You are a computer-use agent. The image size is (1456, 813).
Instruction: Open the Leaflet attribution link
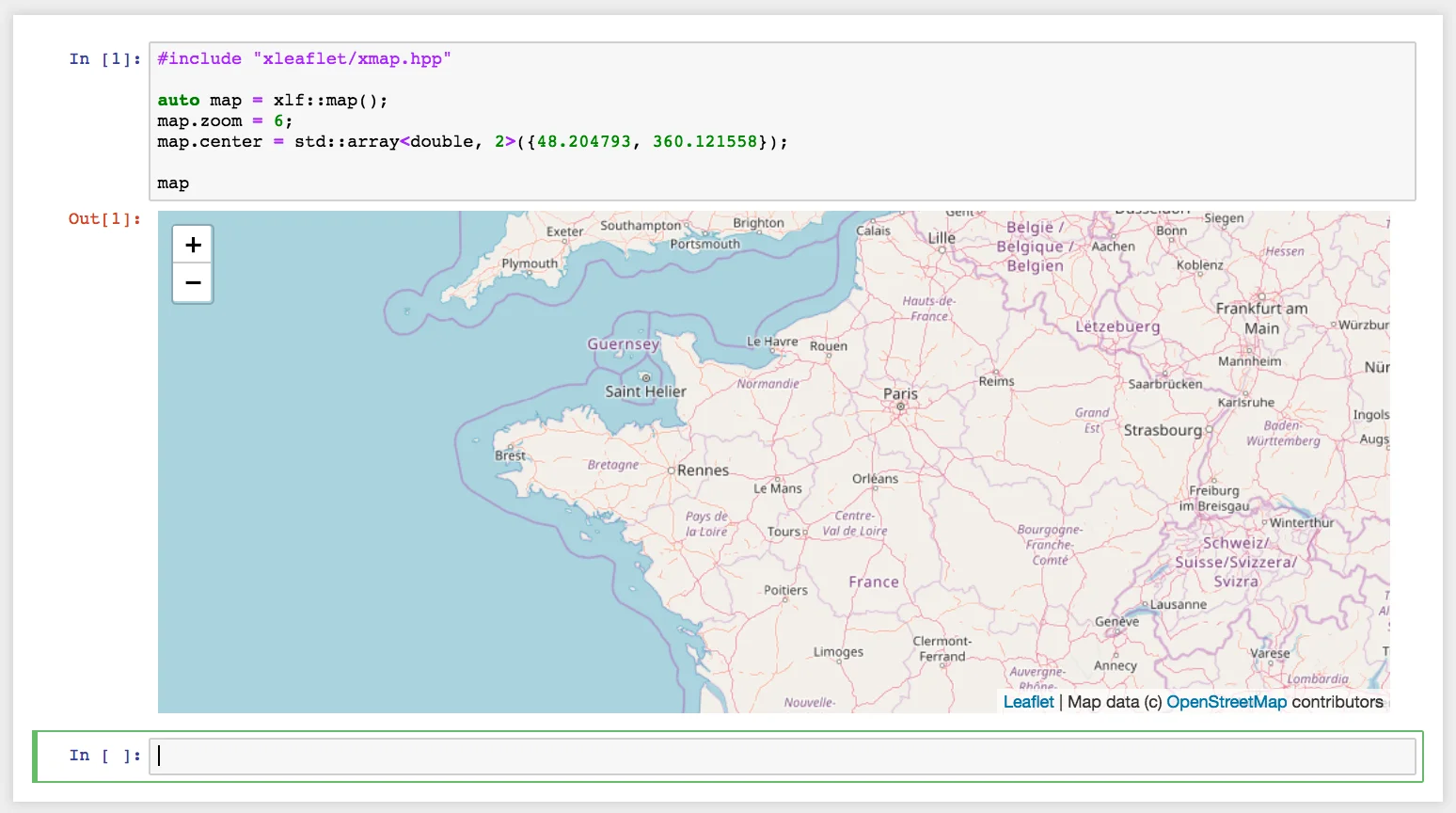click(x=1028, y=702)
